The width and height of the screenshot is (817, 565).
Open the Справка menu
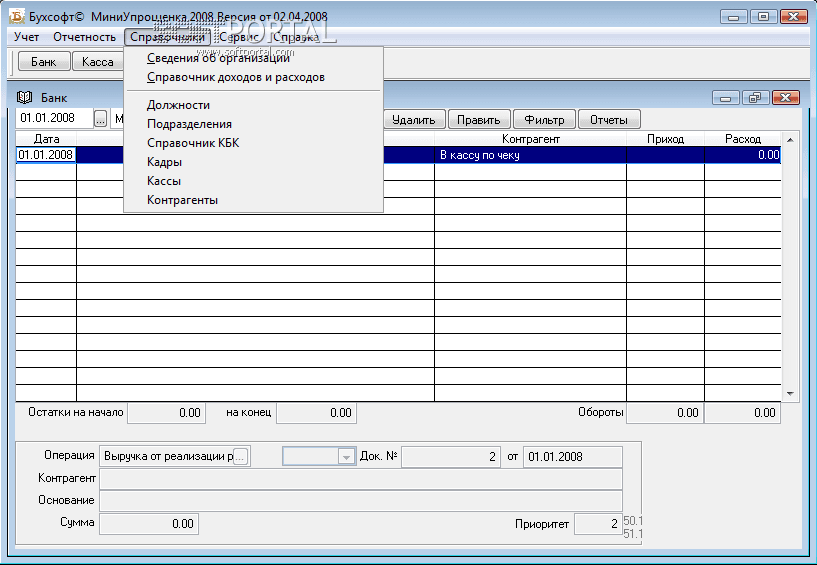[296, 37]
